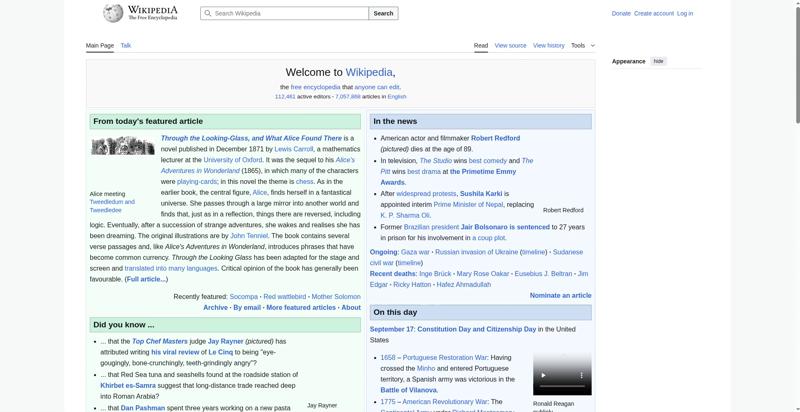
Task: Follow the Sushila Karki link
Action: (x=481, y=194)
